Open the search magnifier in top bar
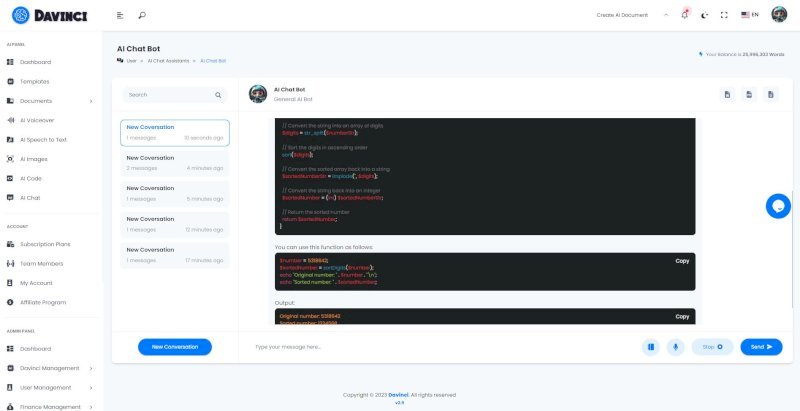800x411 pixels. (142, 15)
